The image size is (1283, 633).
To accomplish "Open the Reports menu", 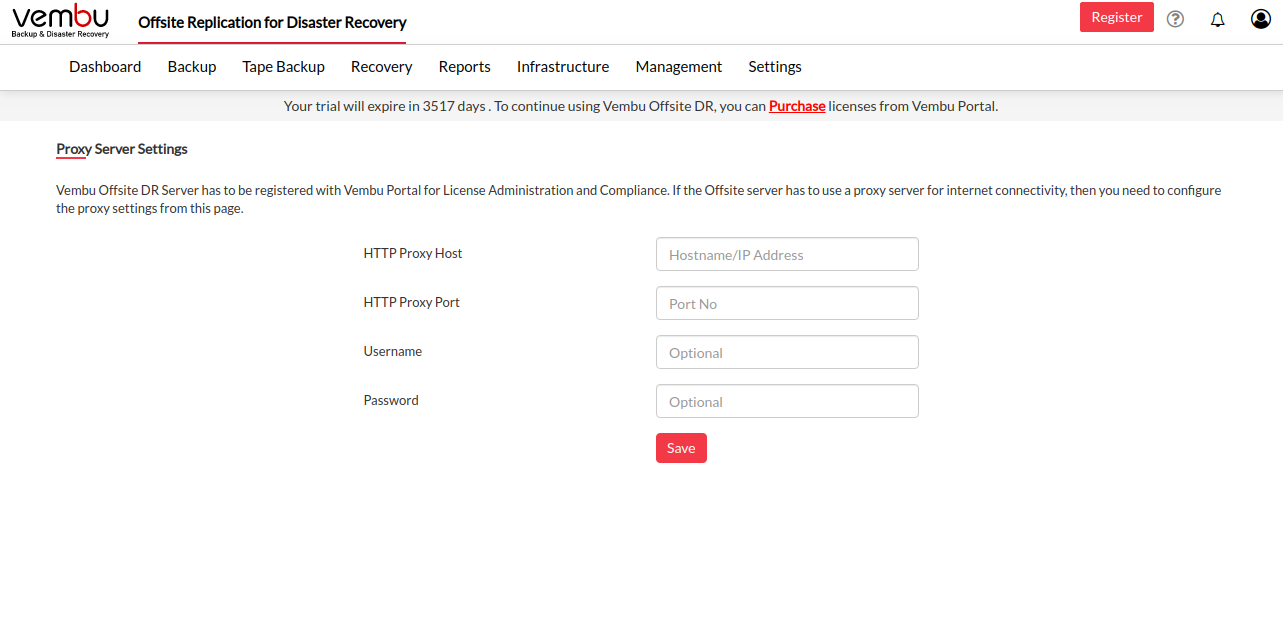I will click(464, 67).
